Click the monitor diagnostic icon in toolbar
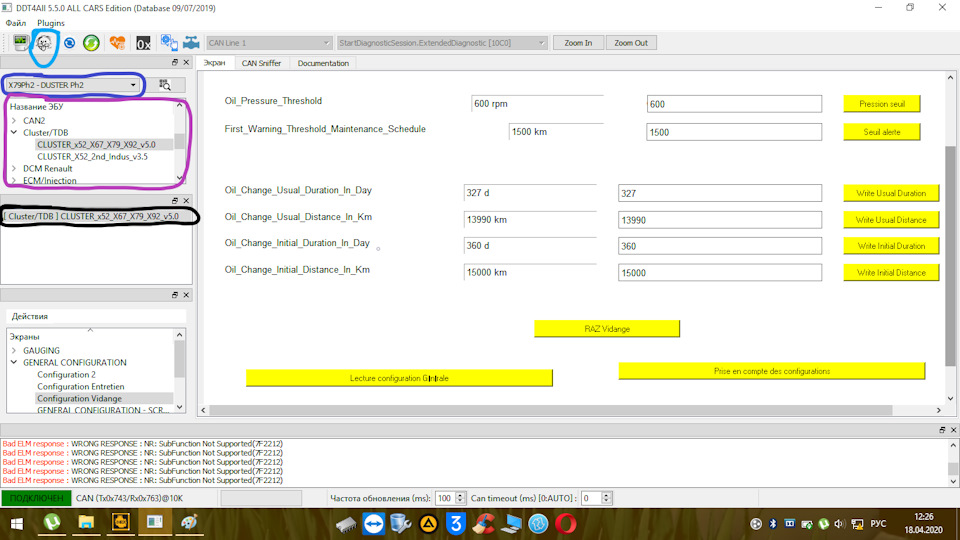The image size is (960, 540). pos(21,43)
